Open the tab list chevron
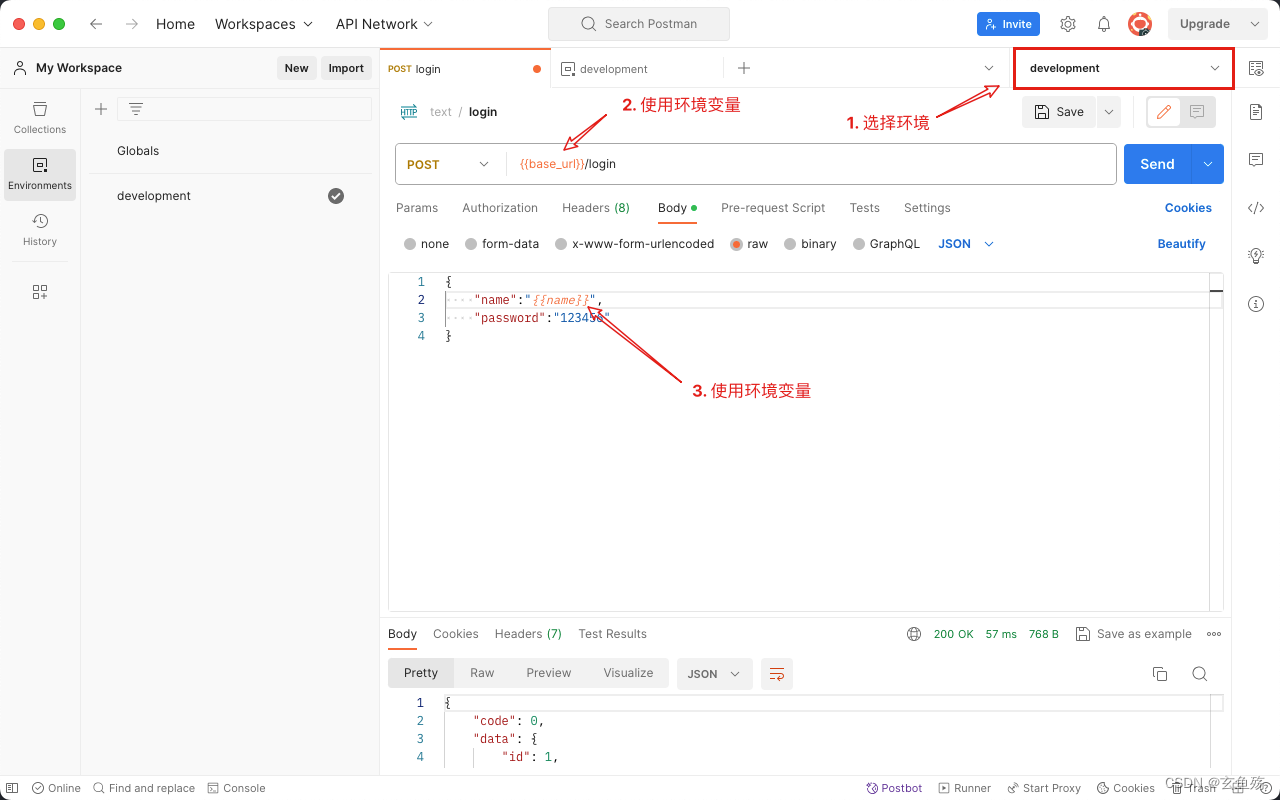Screen dimensions: 1280x800 [x=989, y=68]
